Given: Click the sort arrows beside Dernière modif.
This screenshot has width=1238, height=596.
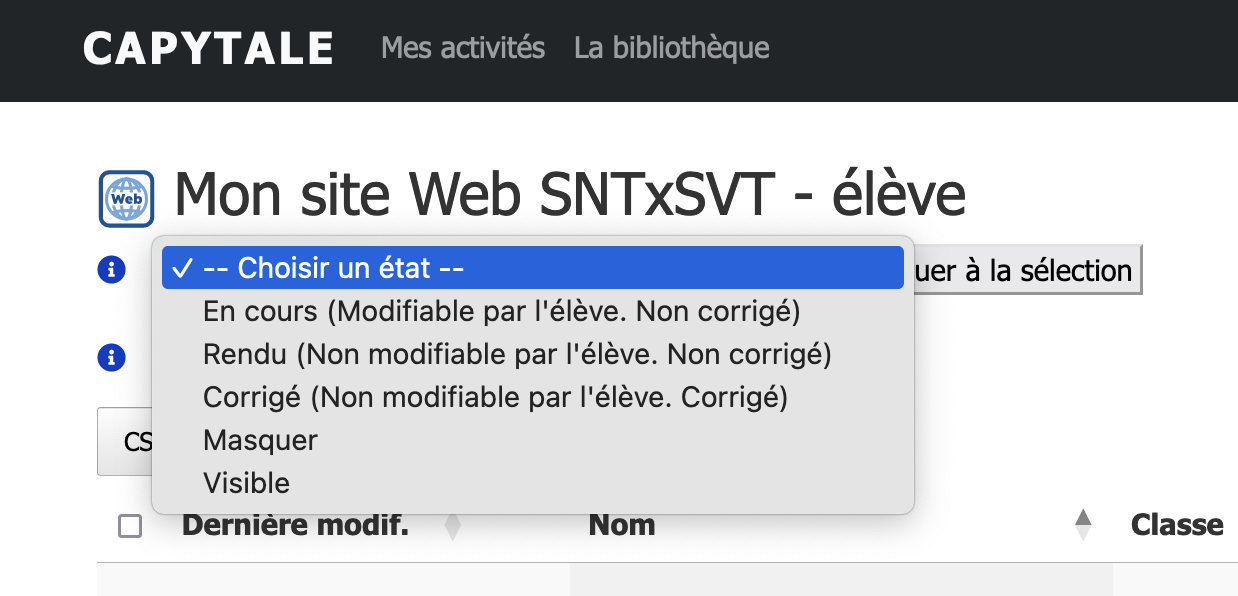Looking at the screenshot, I should coord(452,526).
